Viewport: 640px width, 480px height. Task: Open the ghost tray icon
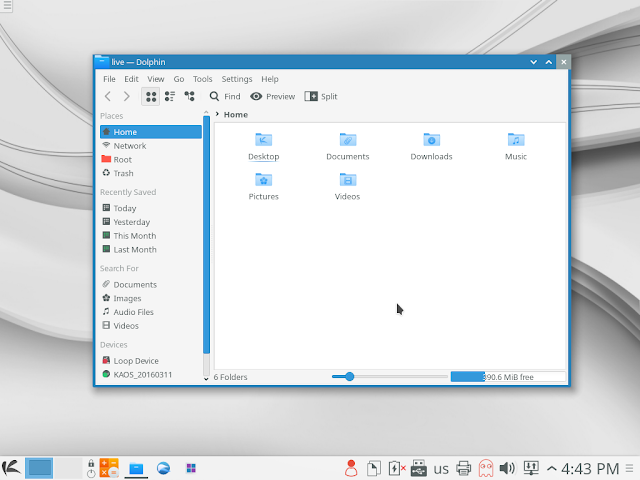486,468
